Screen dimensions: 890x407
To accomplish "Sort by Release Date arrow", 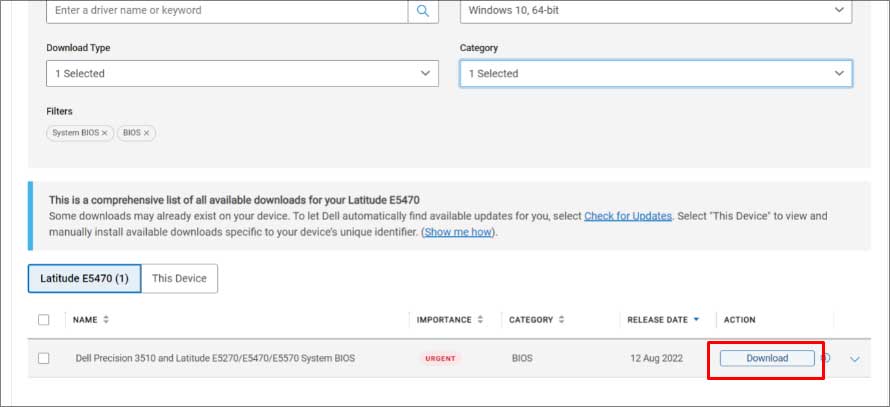I will pyautogui.click(x=696, y=320).
